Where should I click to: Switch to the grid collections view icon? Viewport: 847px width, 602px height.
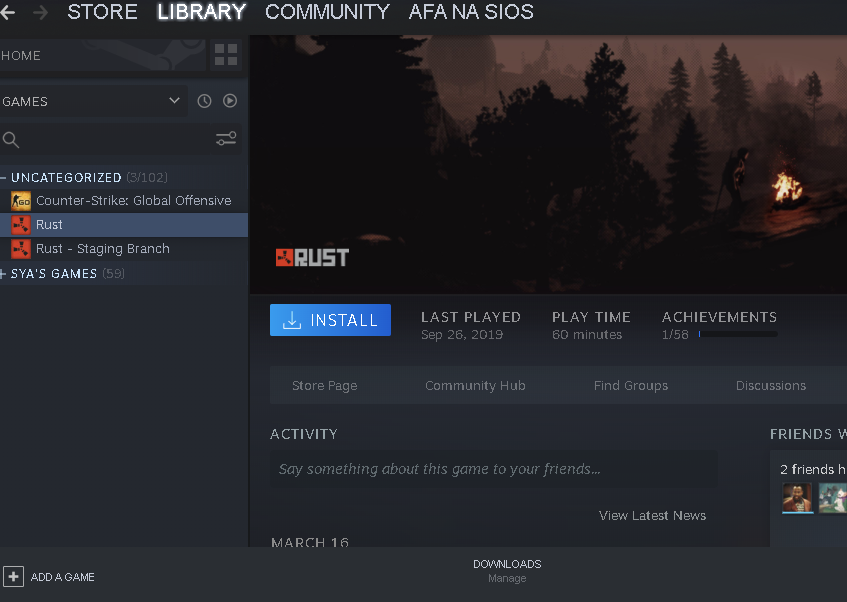[226, 55]
